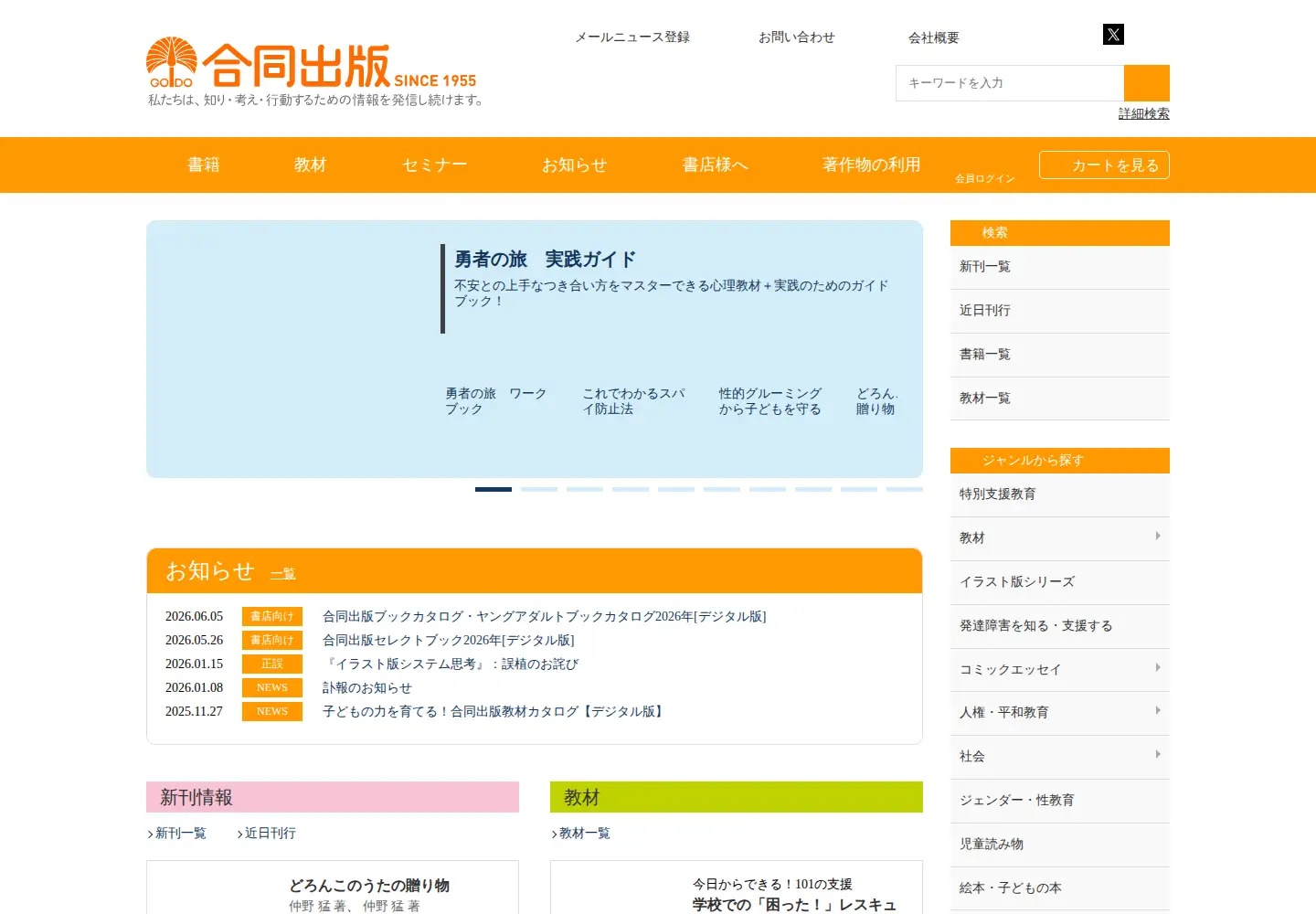Open 会社概要 link
1316x914 pixels.
coord(934,37)
